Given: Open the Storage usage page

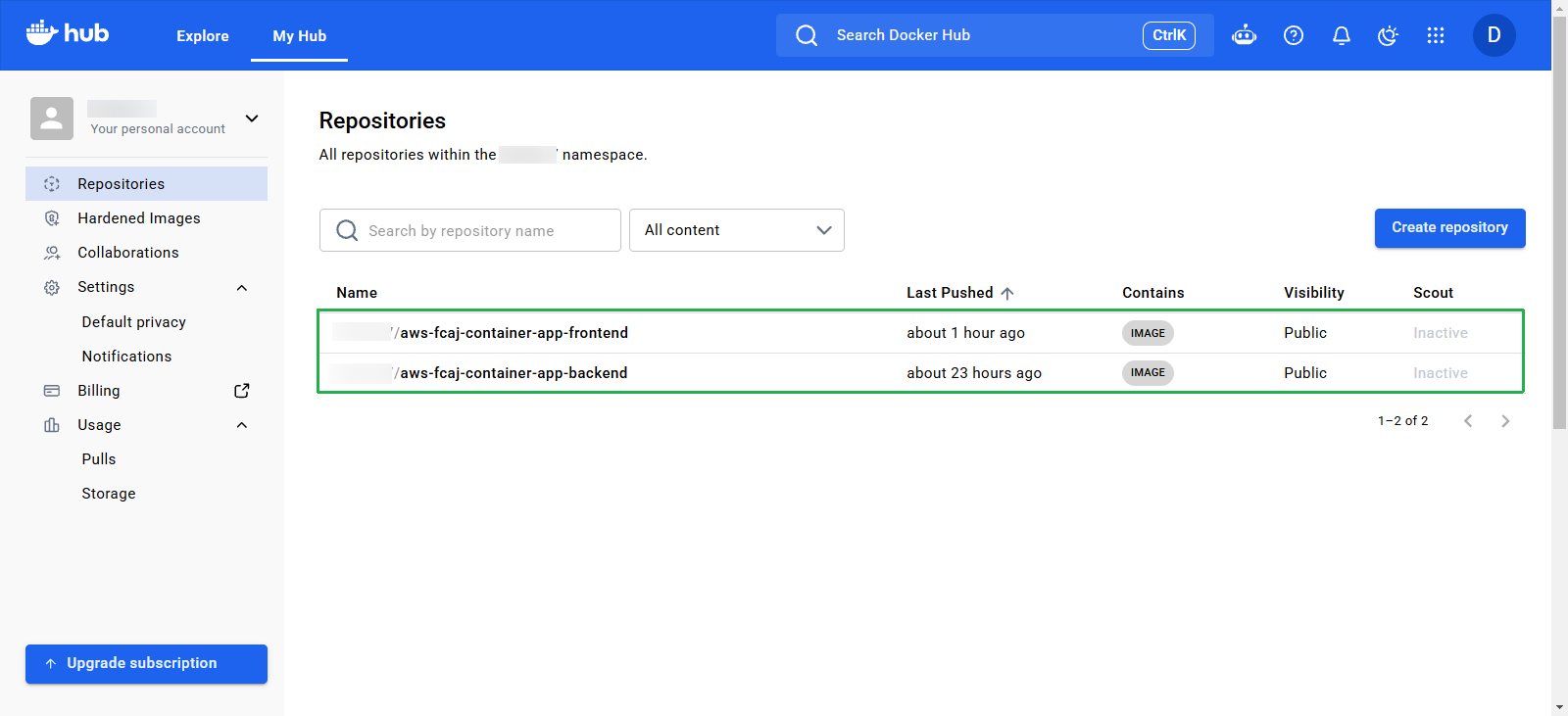Looking at the screenshot, I should click(x=109, y=494).
